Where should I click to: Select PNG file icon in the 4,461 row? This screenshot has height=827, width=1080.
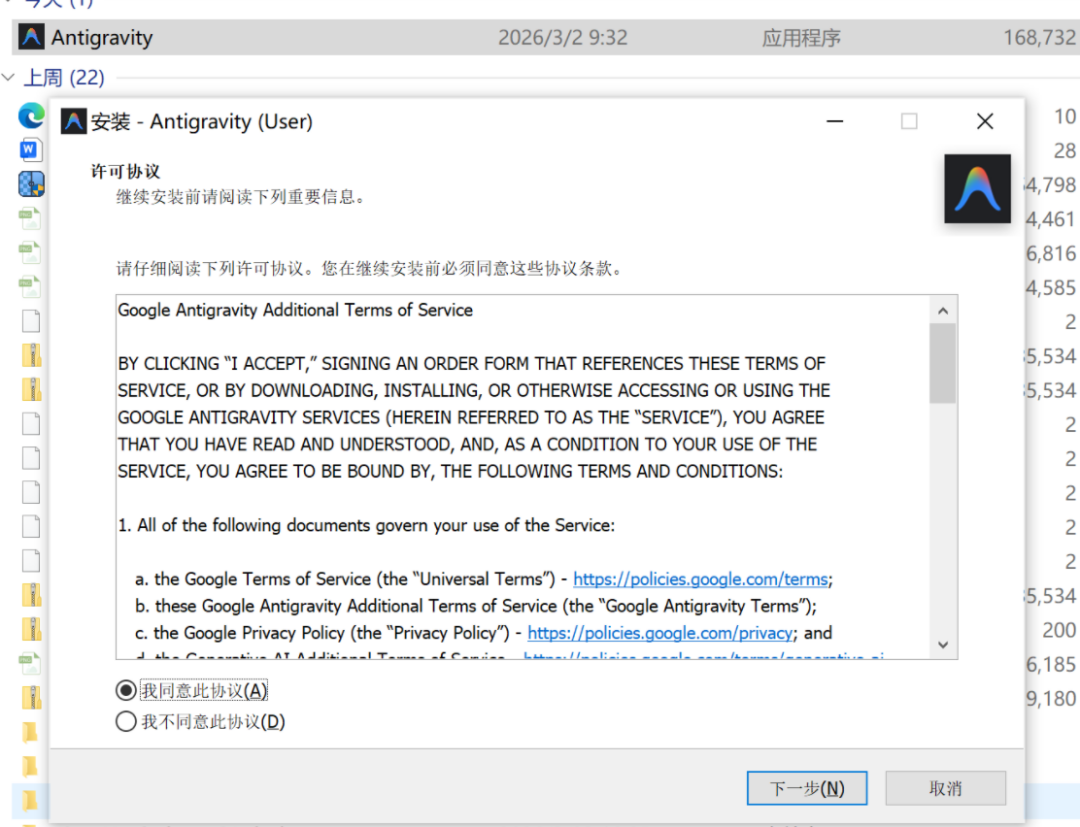pyautogui.click(x=30, y=218)
